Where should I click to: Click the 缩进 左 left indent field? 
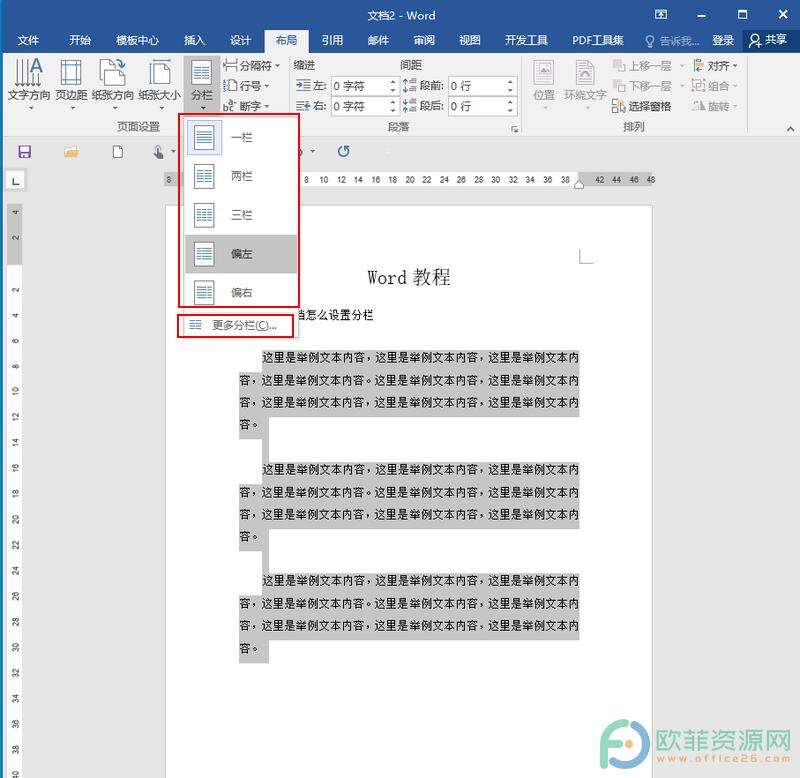click(360, 86)
